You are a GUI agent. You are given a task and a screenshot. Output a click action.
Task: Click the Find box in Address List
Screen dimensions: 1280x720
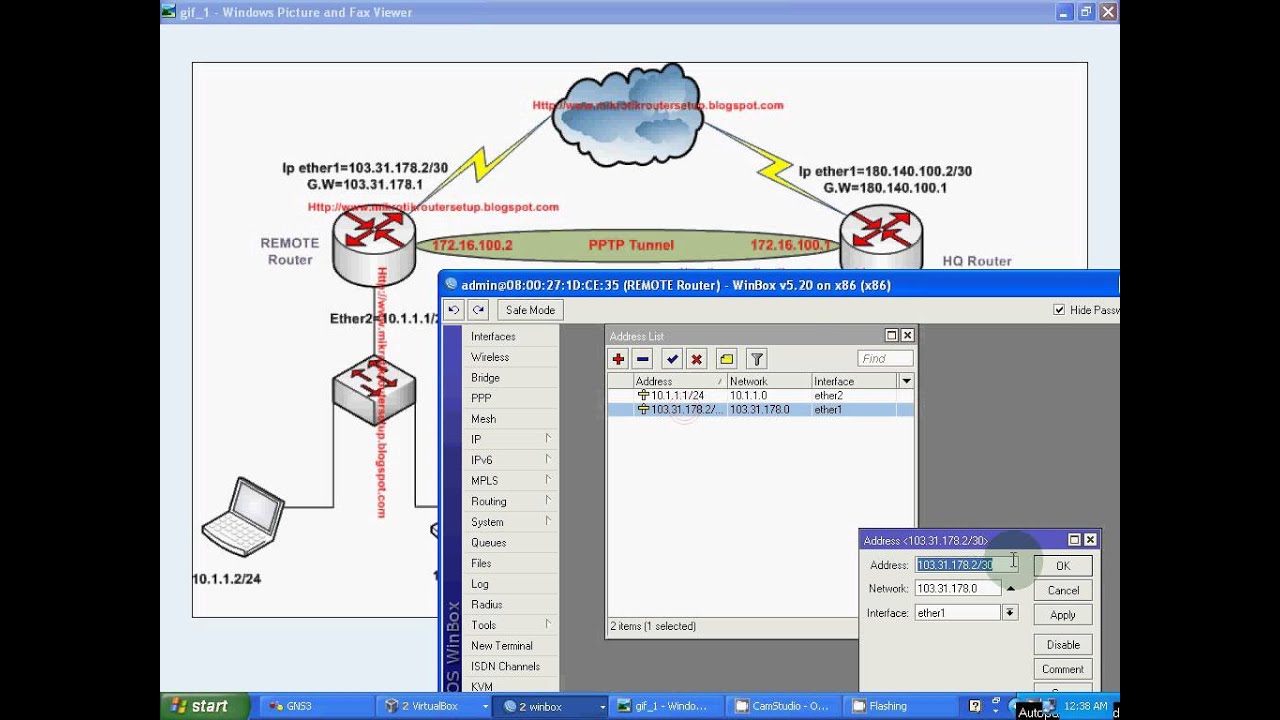click(x=885, y=358)
